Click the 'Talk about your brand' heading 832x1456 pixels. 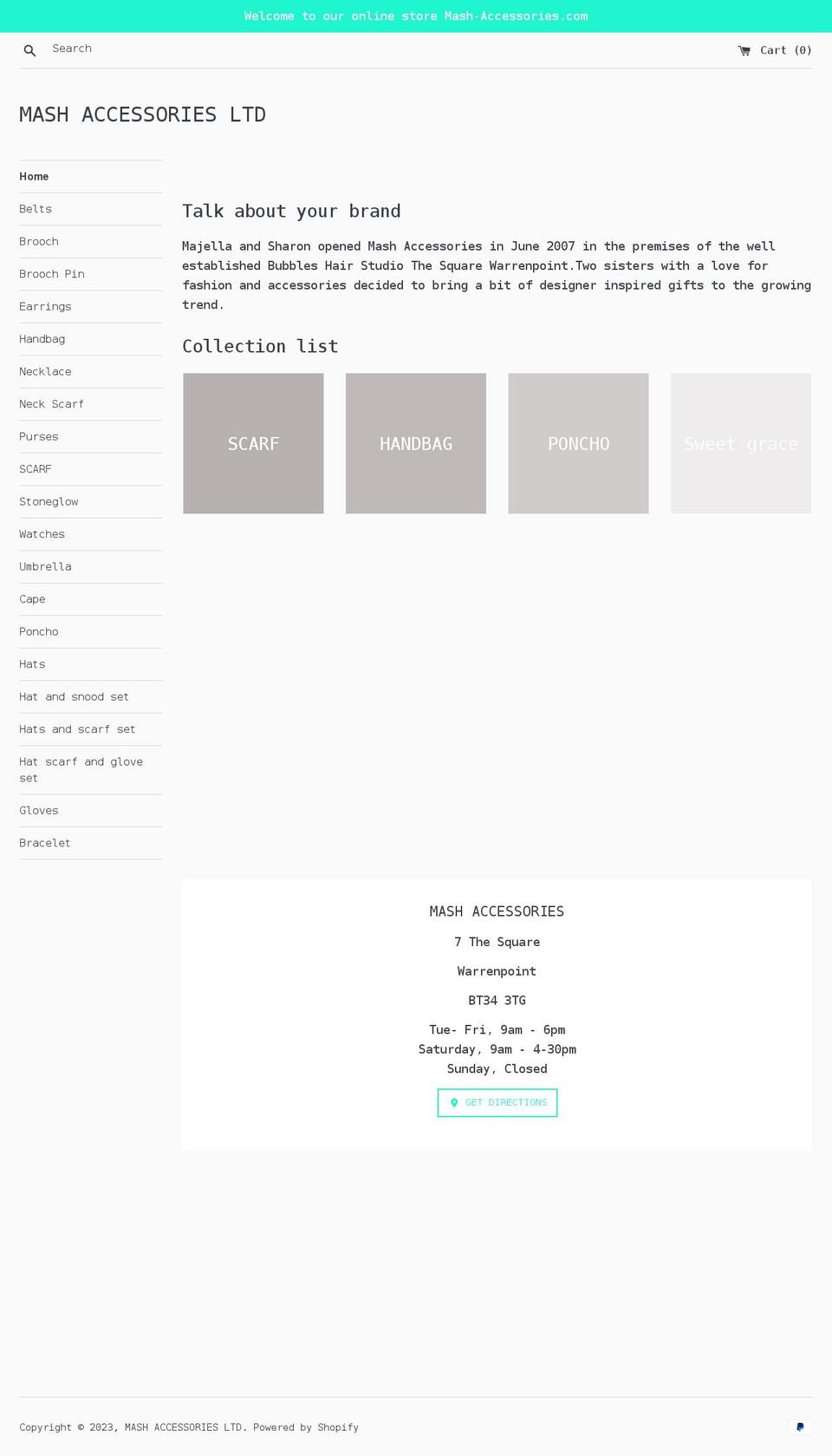coord(291,211)
